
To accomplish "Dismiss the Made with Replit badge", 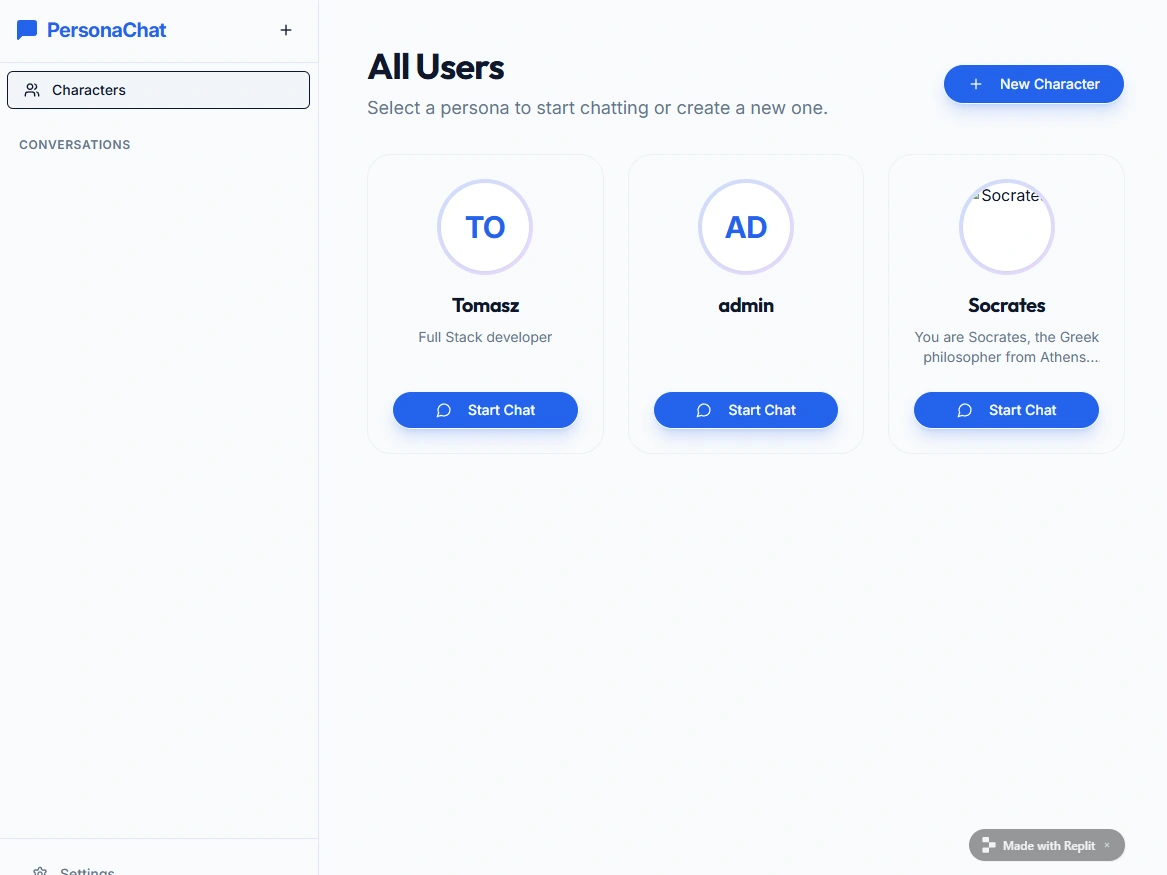I will tap(1107, 845).
